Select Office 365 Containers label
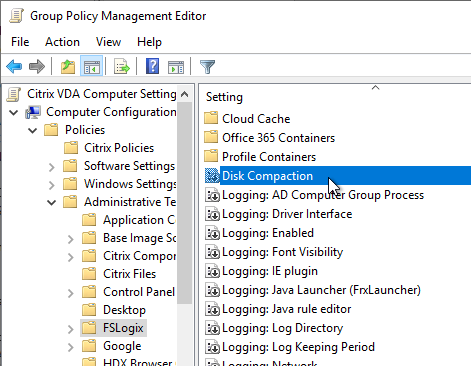This screenshot has height=366, width=471. pyautogui.click(x=278, y=137)
